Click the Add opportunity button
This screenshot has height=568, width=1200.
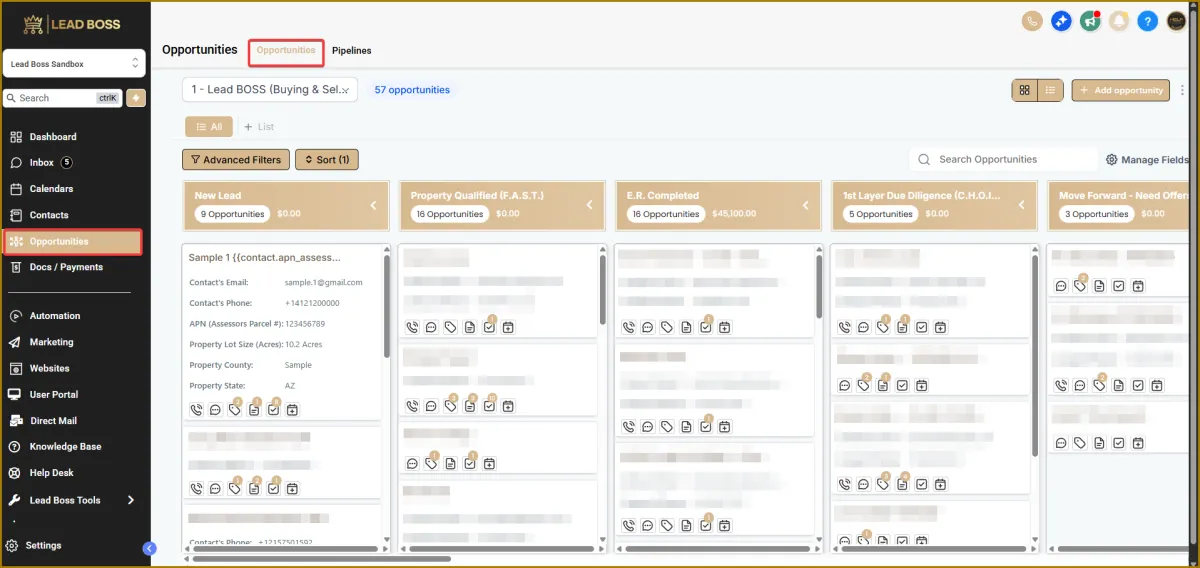[x=1121, y=90]
